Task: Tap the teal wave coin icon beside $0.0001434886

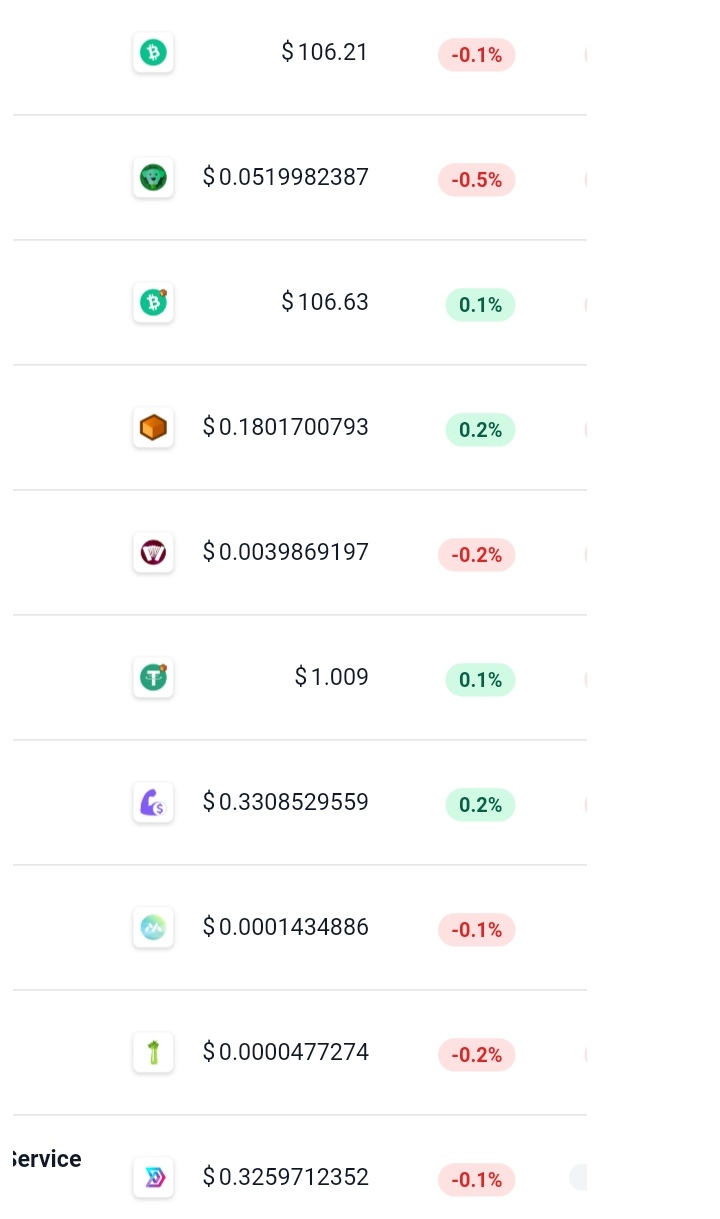Action: pyautogui.click(x=153, y=928)
